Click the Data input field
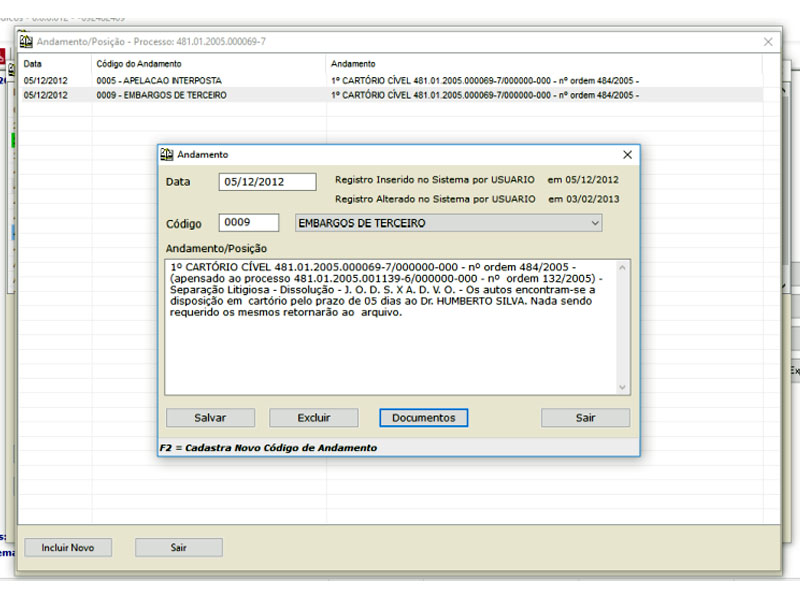Screen dimensions: 800x600 (x=267, y=181)
